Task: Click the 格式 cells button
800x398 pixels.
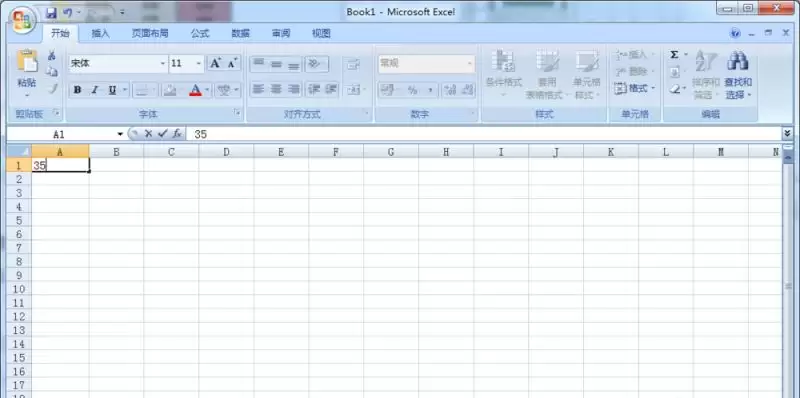Action: [x=634, y=88]
